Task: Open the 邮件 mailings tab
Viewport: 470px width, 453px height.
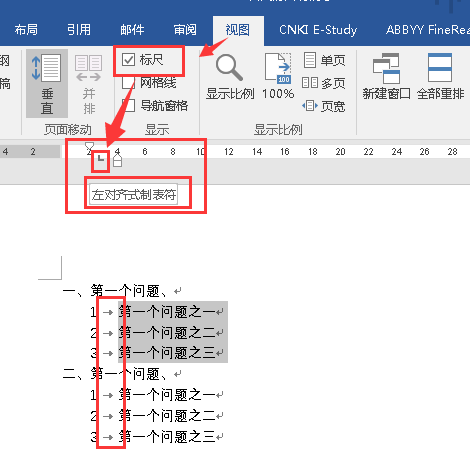Action: coord(132,30)
